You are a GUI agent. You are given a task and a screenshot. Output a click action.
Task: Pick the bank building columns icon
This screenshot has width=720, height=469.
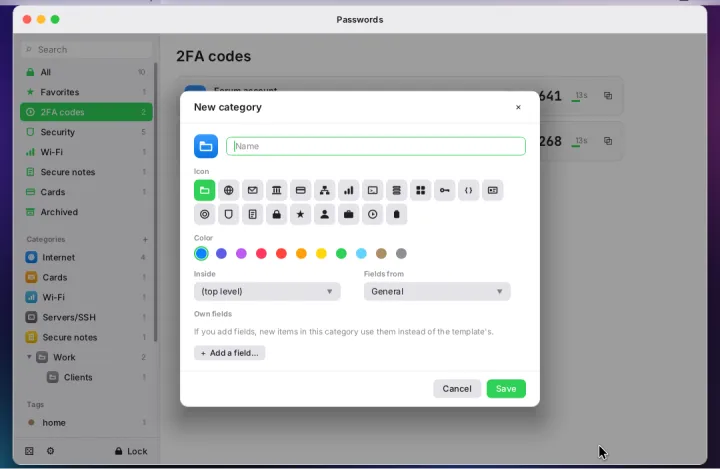(x=276, y=190)
